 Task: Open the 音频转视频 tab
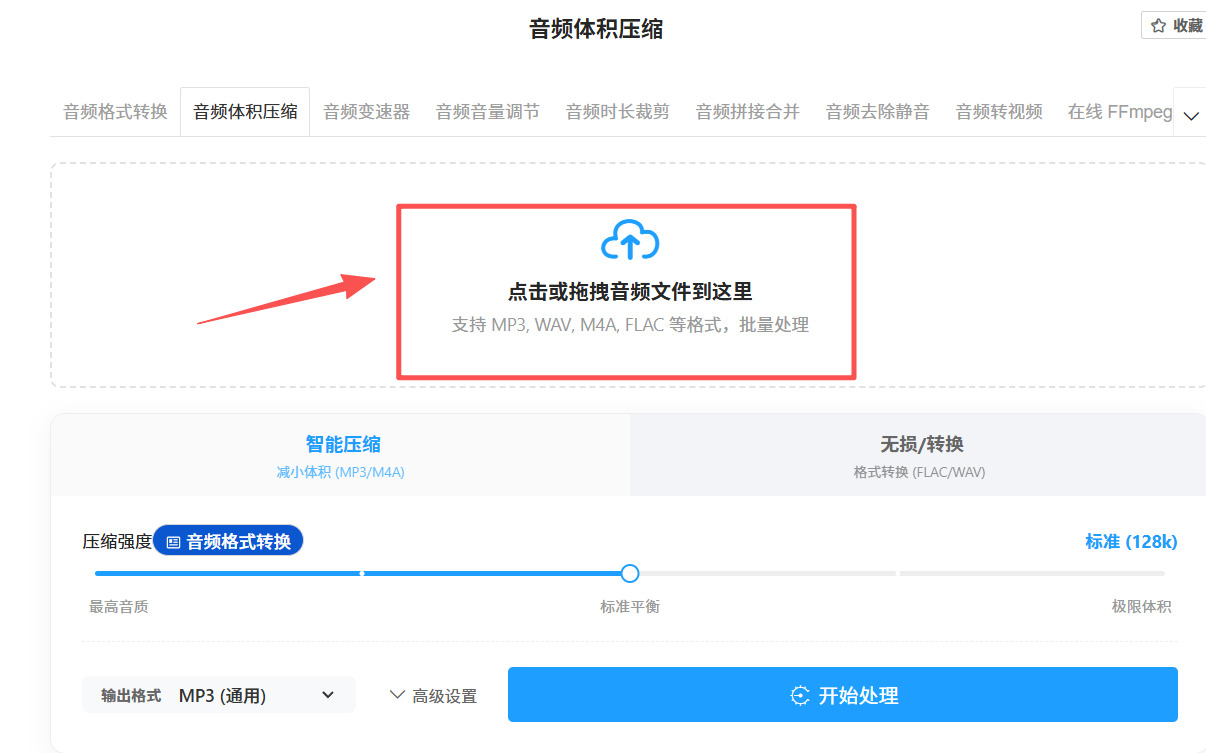999,112
